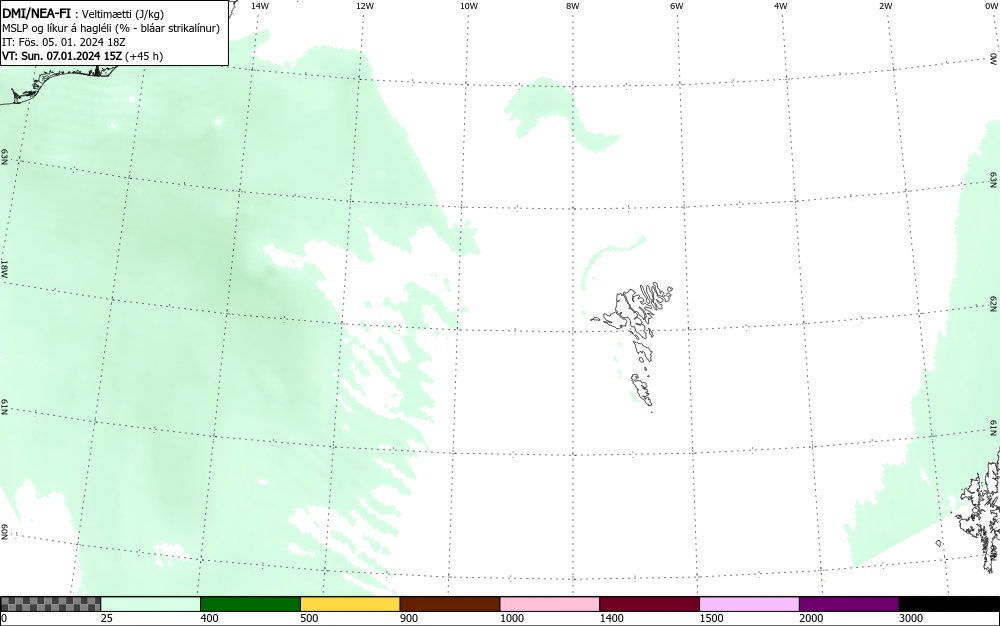Viewport: 1000px width, 626px height.
Task: Click the "8W" longitude label
Action: tap(573, 6)
